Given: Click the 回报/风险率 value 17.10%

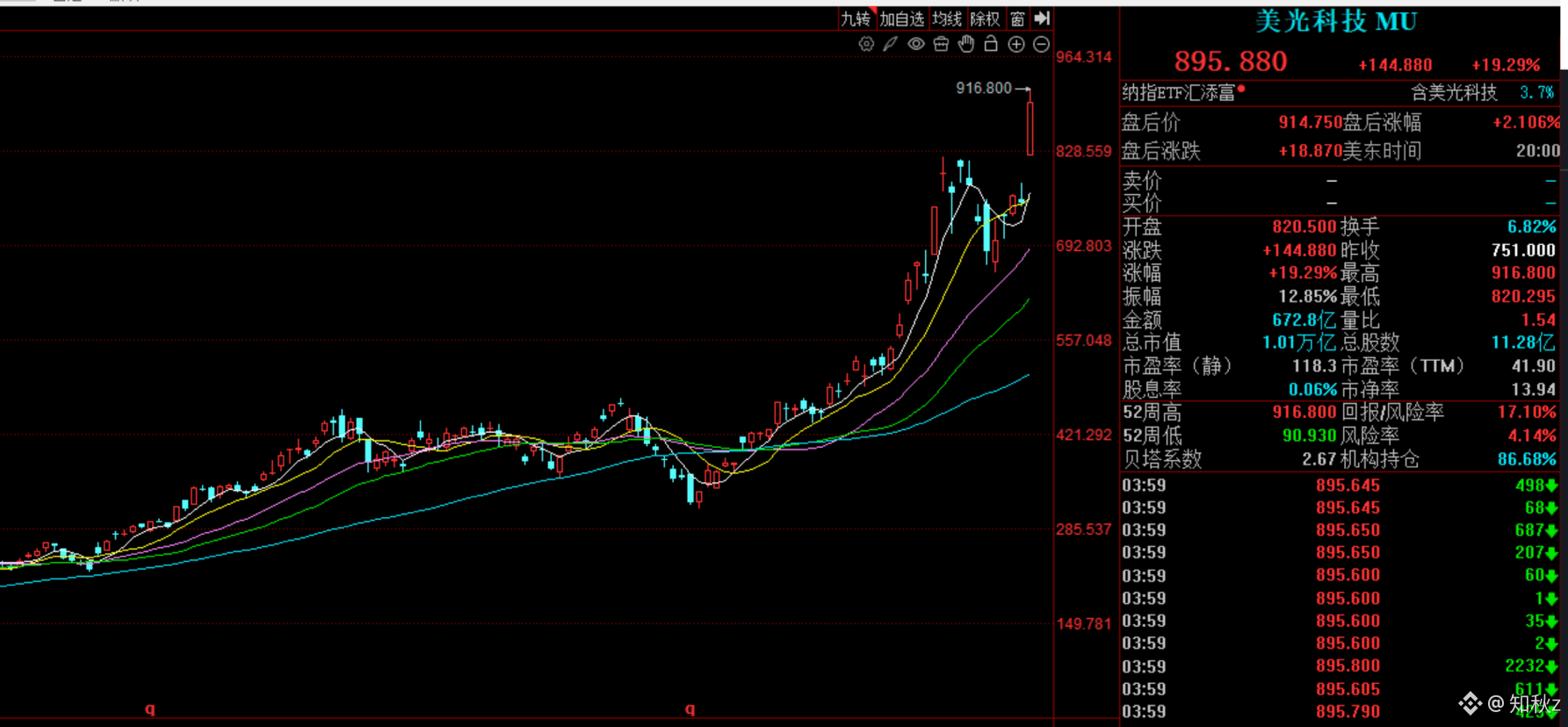Looking at the screenshot, I should (x=1527, y=412).
